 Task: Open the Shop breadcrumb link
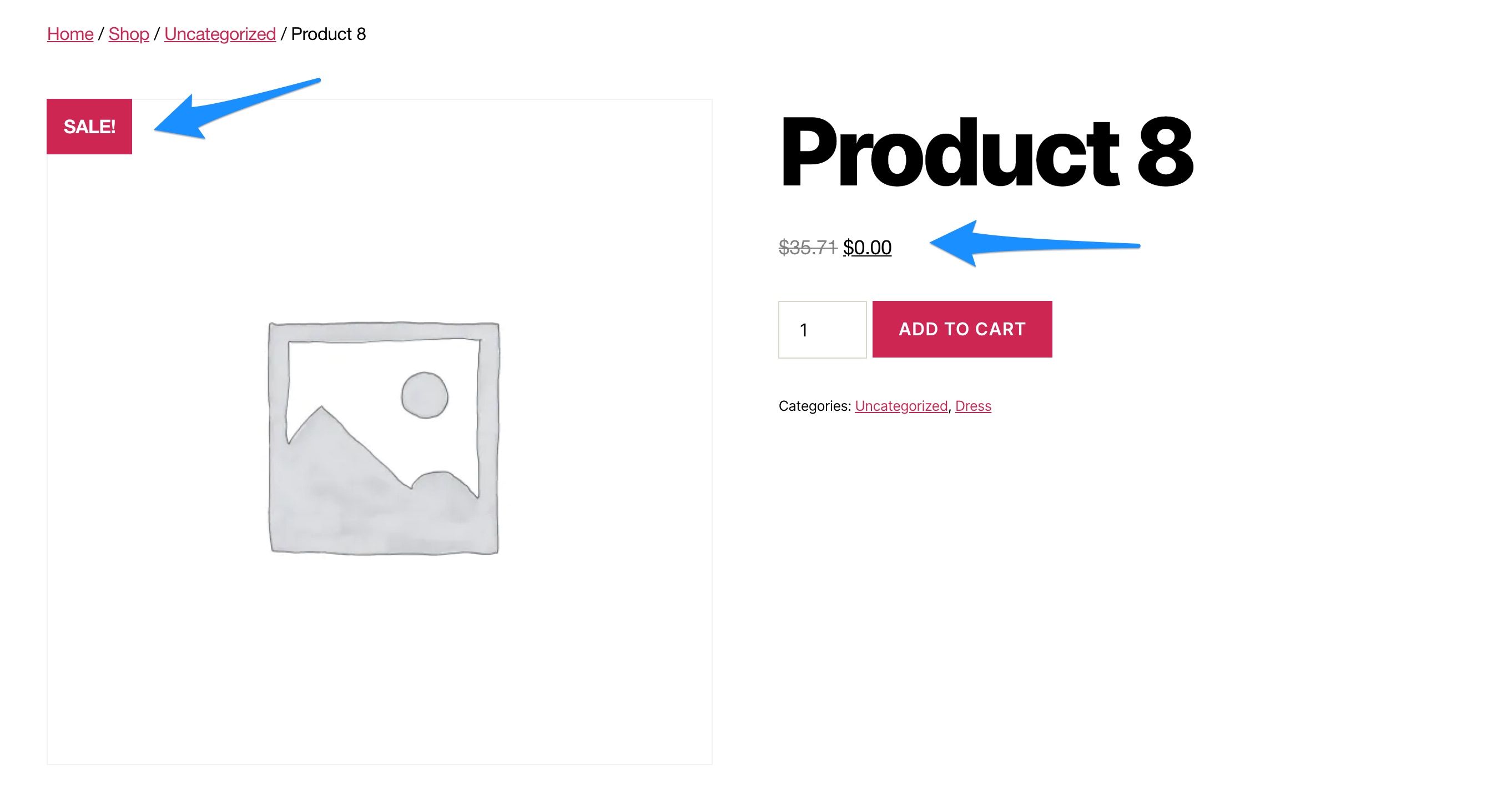(128, 33)
